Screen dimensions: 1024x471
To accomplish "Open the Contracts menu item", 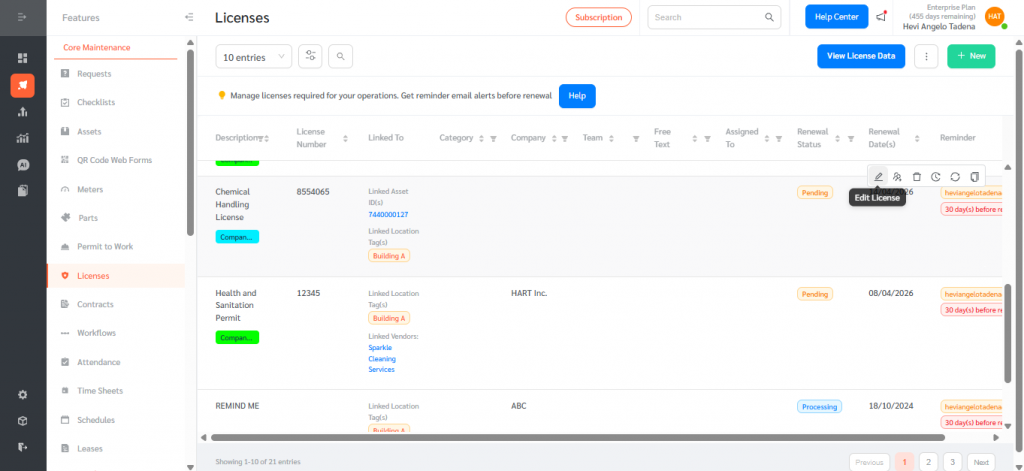I will (95, 304).
